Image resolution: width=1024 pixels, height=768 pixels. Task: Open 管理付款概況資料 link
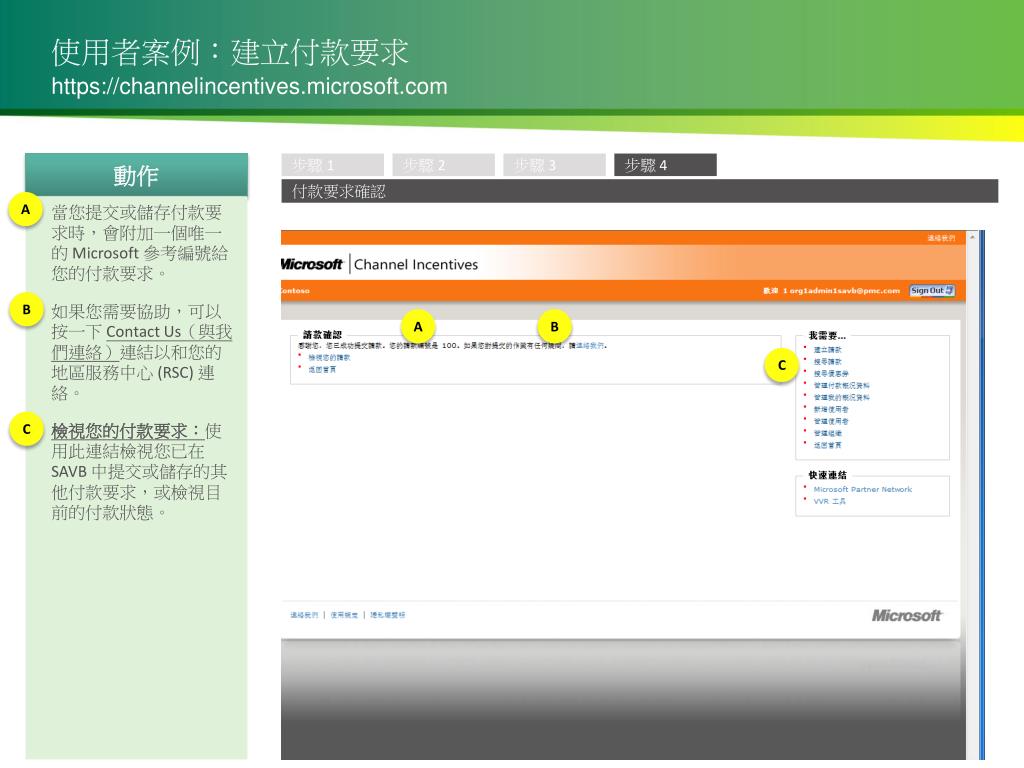tap(841, 385)
